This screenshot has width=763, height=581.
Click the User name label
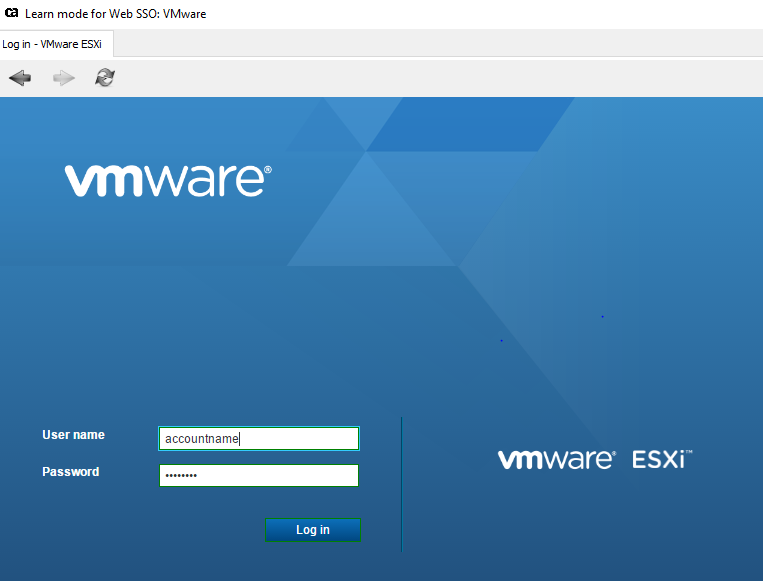73,435
